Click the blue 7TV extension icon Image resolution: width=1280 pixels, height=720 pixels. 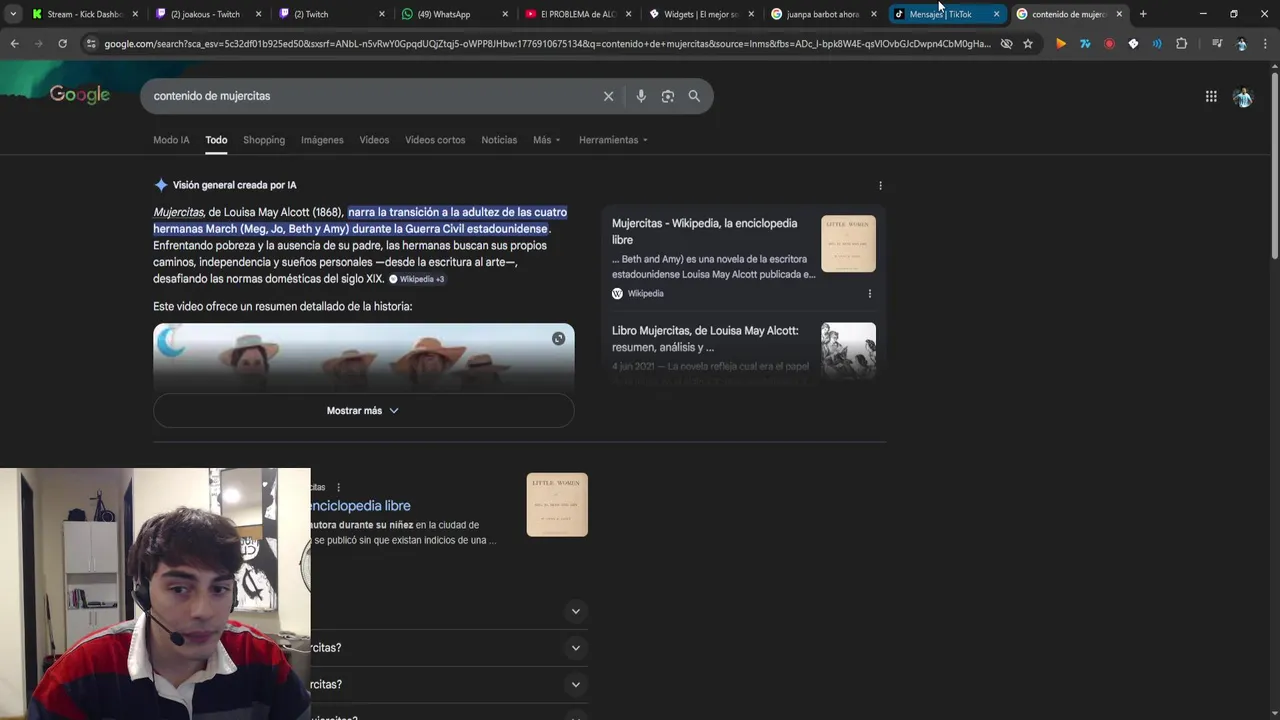(x=1085, y=44)
